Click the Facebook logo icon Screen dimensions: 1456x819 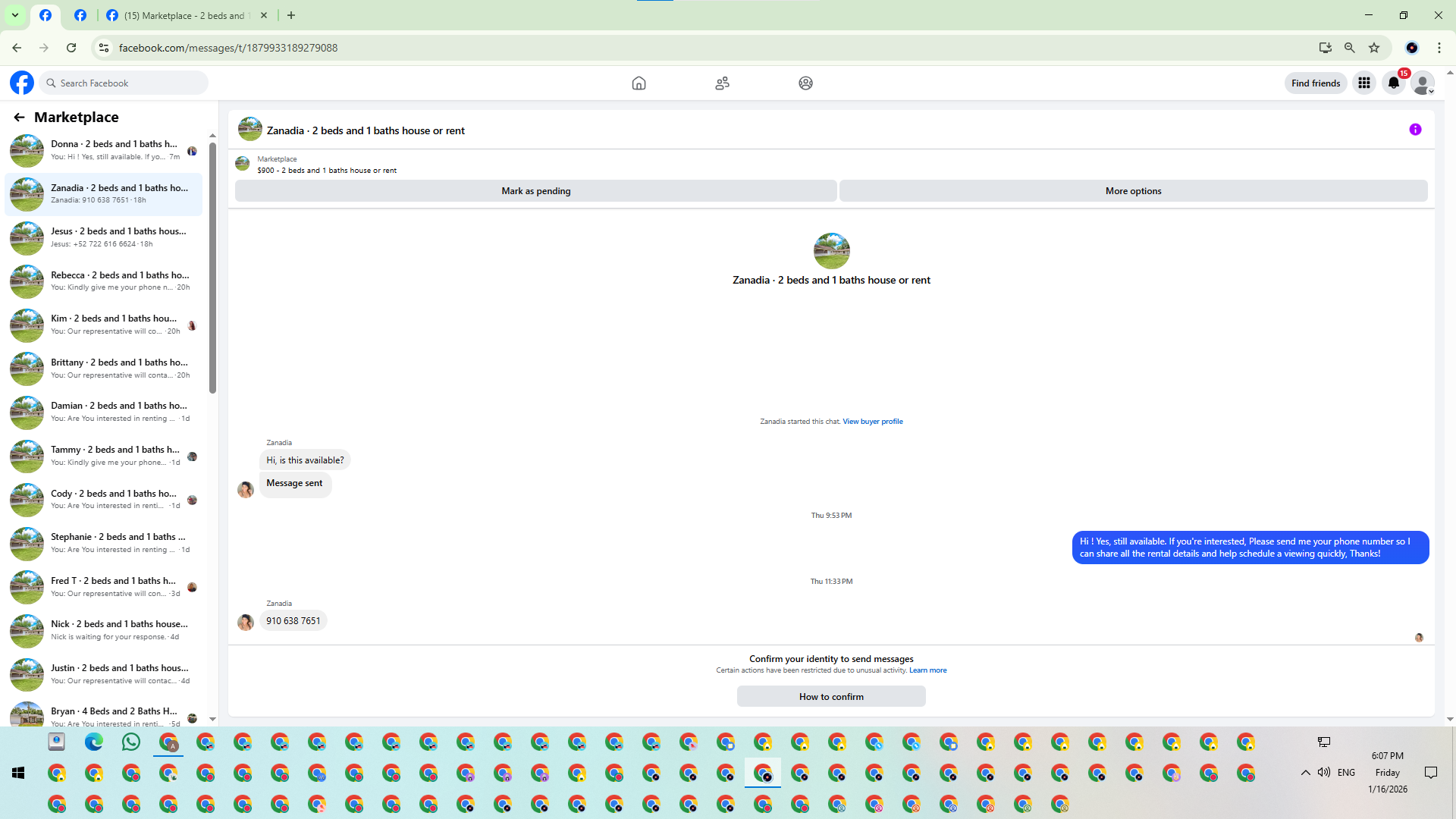tap(22, 83)
